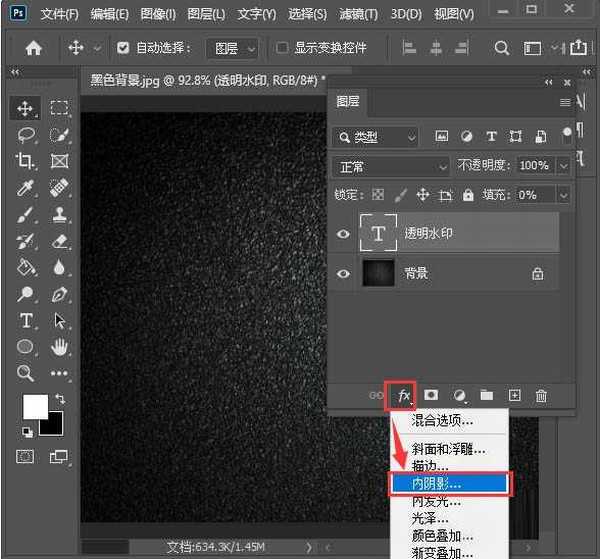Screen dimensions: 600x559
Task: Select the Zoom tool
Action: (26, 373)
